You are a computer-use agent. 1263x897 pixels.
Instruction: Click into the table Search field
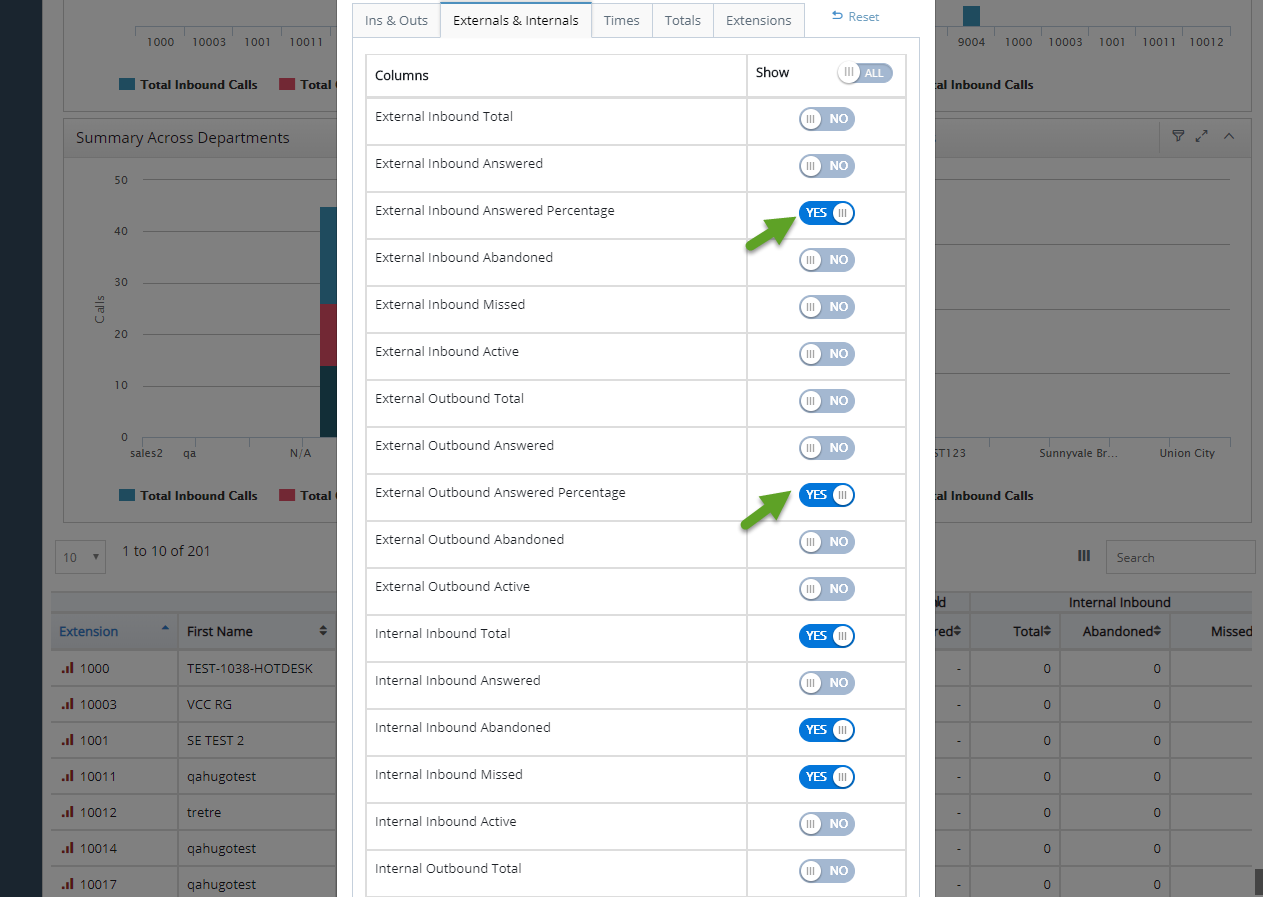pyautogui.click(x=1180, y=557)
